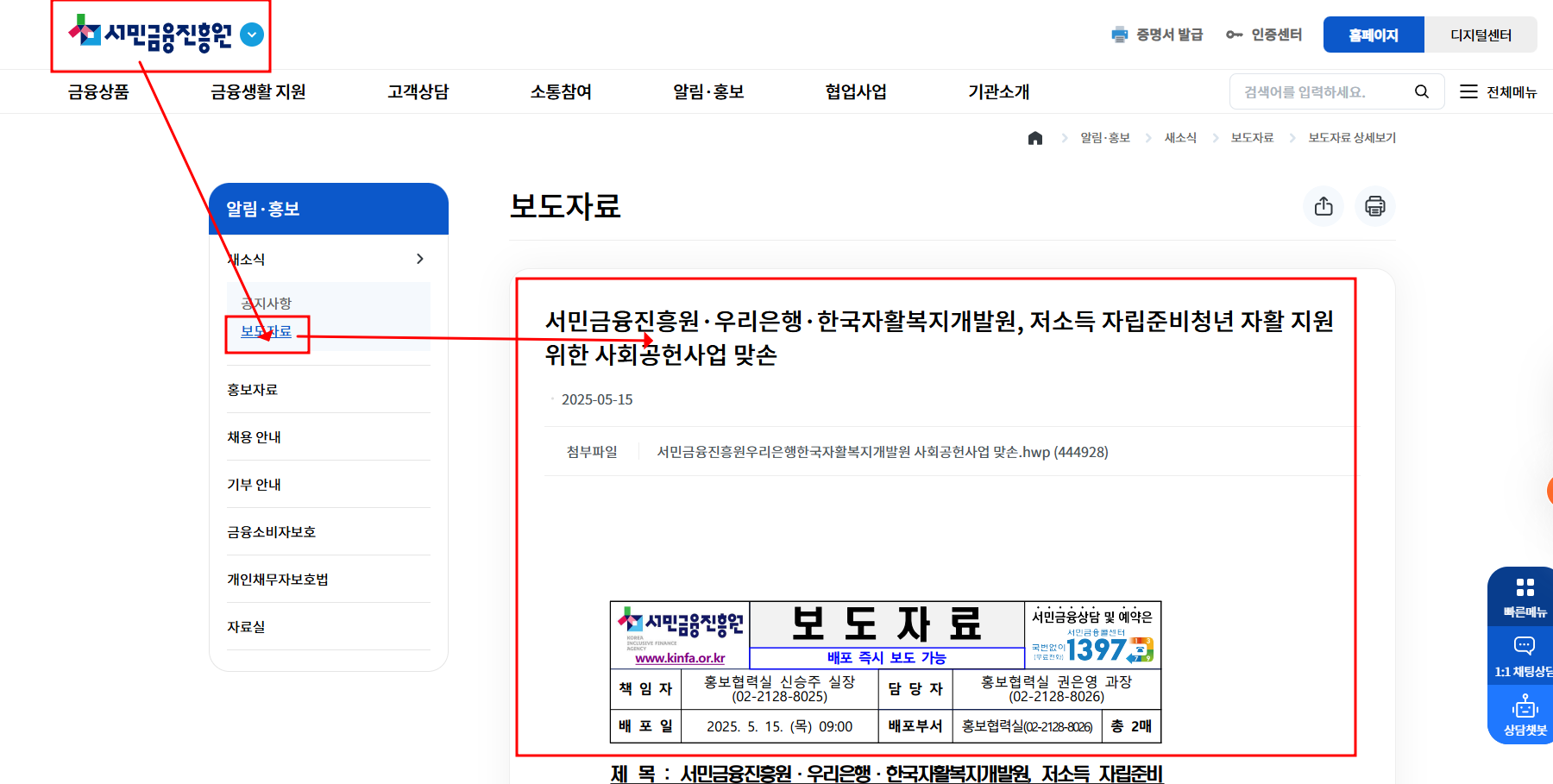The image size is (1553, 784).
Task: Click the 보도자료 page heading
Action: [x=565, y=206]
